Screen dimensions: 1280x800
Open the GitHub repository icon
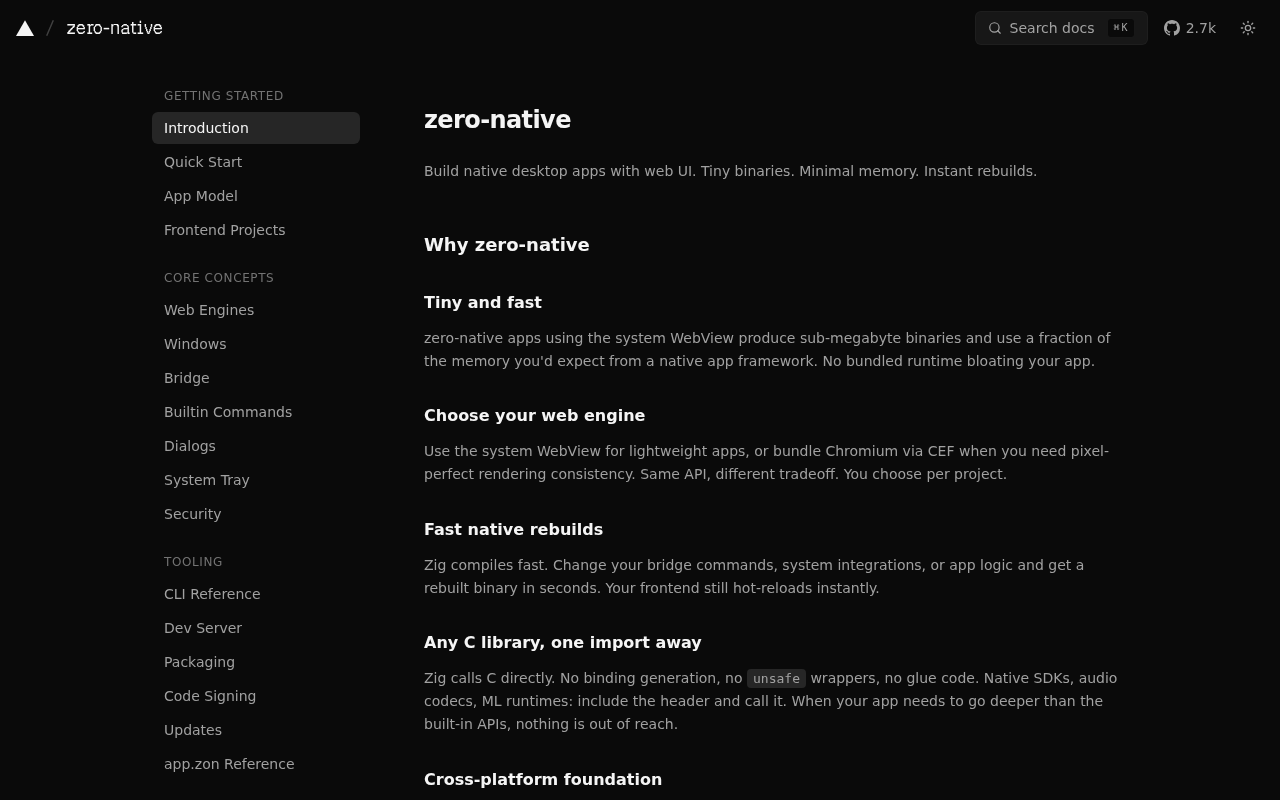coord(1172,28)
